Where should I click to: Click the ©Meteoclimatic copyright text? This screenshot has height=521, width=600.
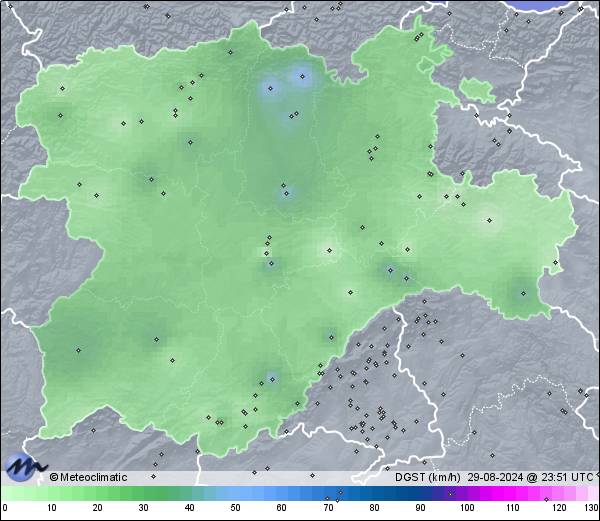tap(88, 477)
